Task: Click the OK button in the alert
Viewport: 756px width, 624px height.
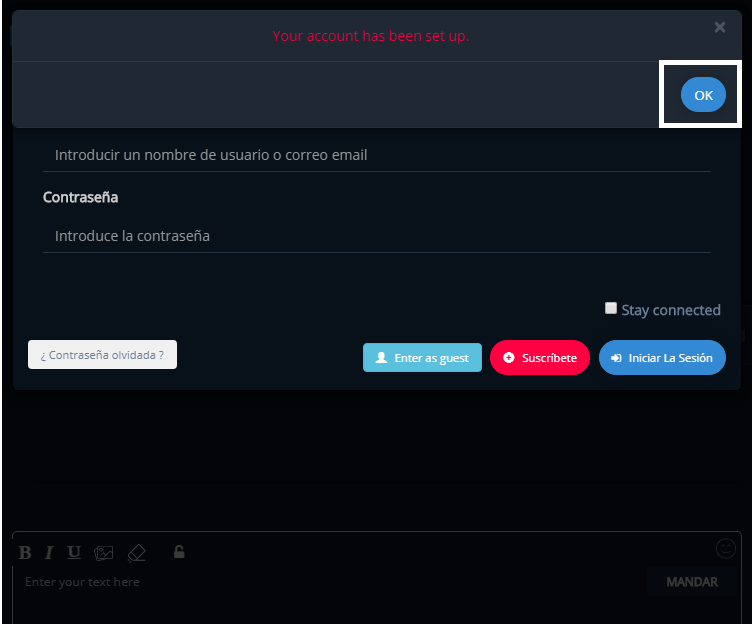Action: [x=703, y=95]
